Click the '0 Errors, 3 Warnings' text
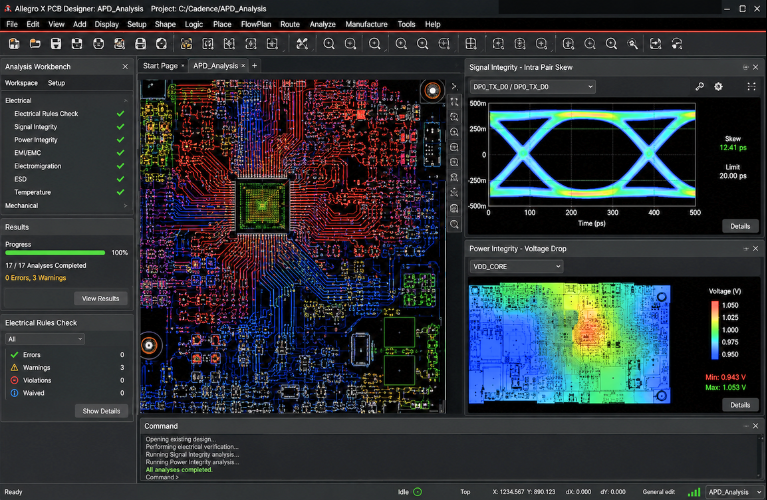Screen dimensions: 767x500 36,278
